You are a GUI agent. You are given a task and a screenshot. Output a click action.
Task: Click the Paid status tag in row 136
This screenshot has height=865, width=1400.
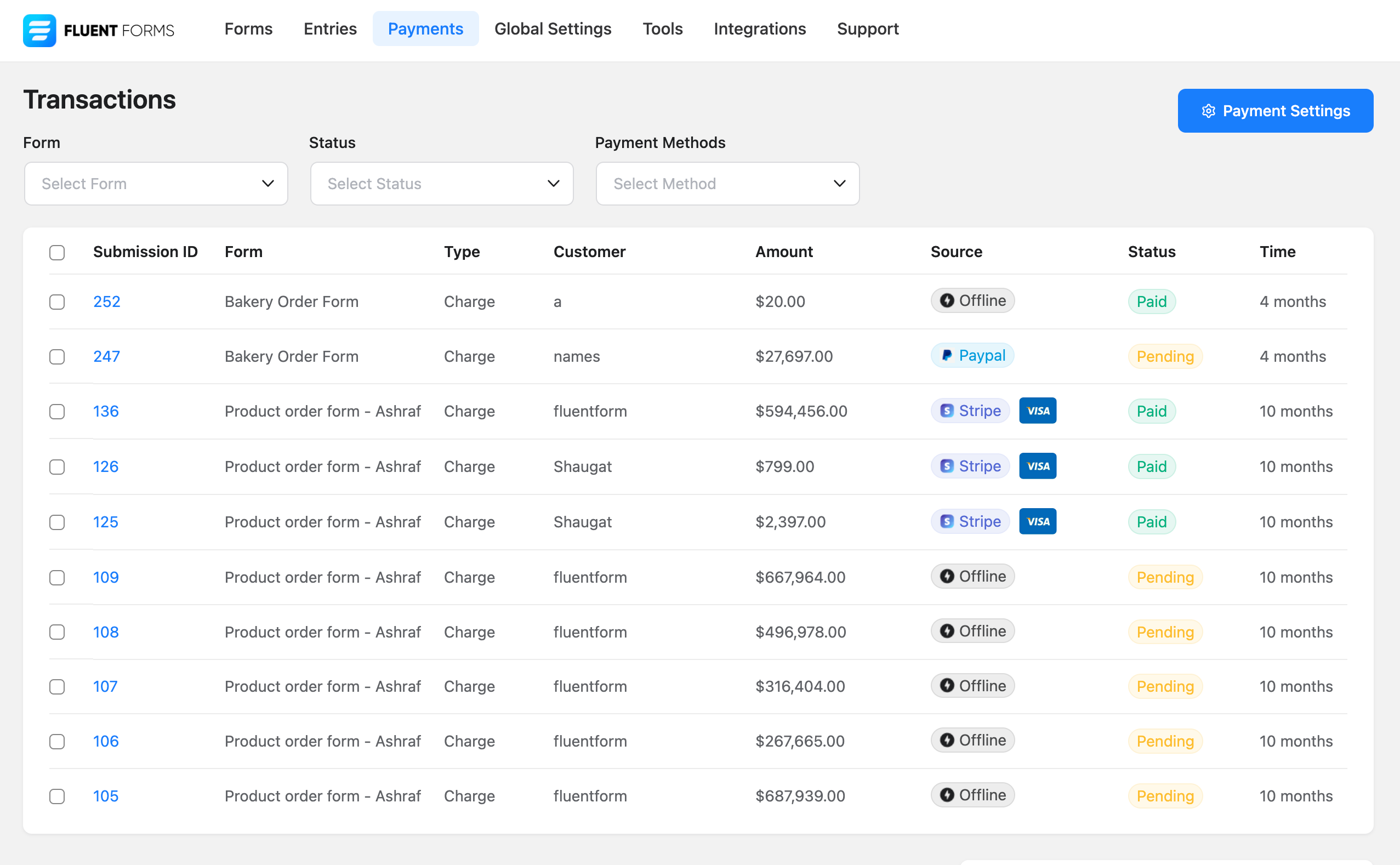click(1151, 411)
